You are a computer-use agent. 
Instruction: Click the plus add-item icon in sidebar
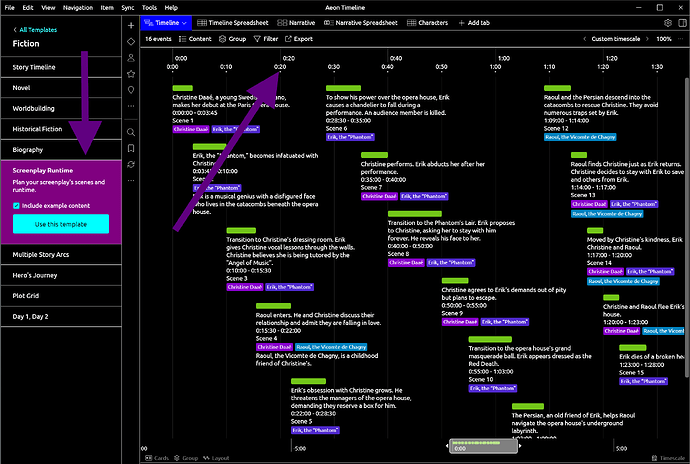131,24
